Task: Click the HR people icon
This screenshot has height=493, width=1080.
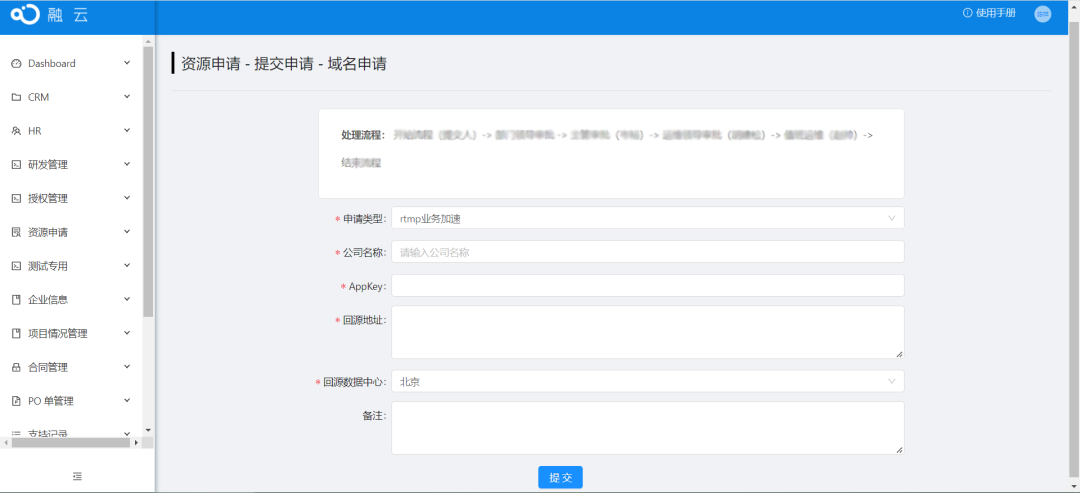Action: [x=16, y=131]
